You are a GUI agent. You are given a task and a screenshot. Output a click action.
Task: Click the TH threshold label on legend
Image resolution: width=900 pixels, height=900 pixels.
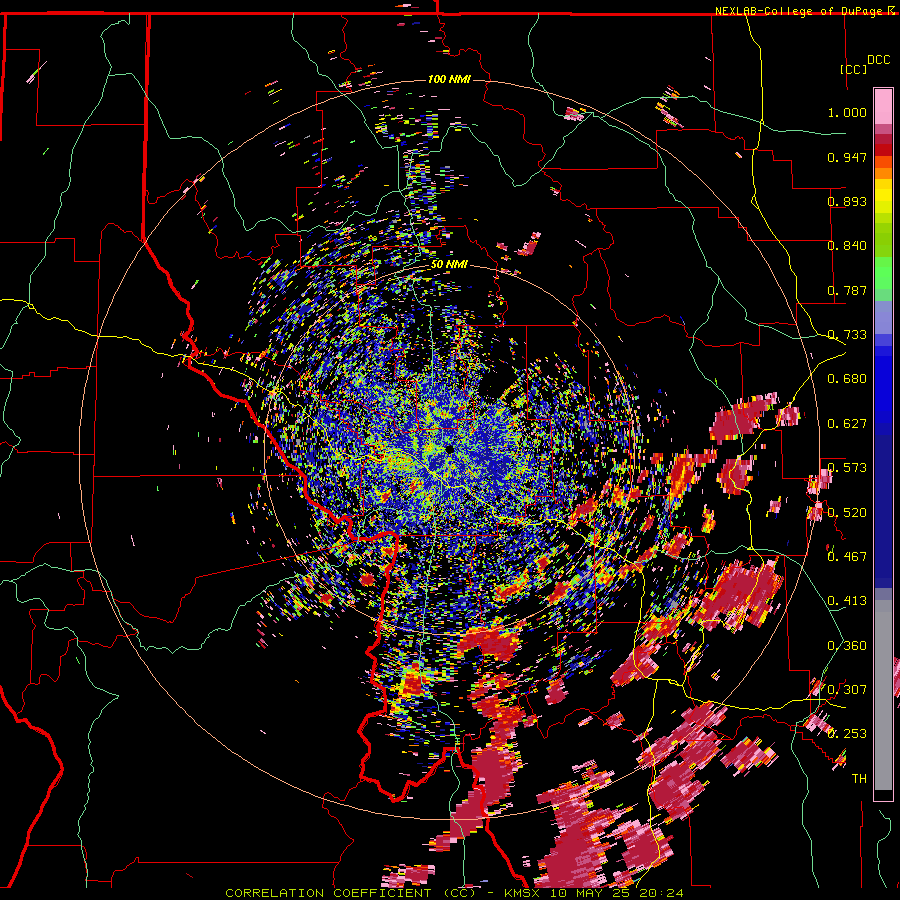pyautogui.click(x=859, y=779)
